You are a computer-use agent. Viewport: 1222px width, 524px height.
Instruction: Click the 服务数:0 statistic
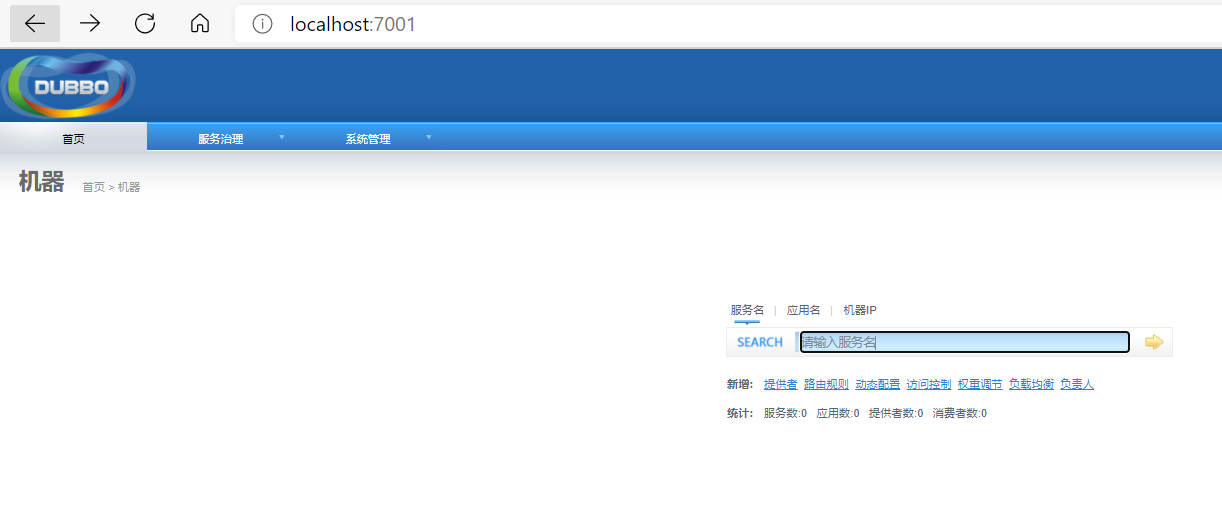pos(785,413)
